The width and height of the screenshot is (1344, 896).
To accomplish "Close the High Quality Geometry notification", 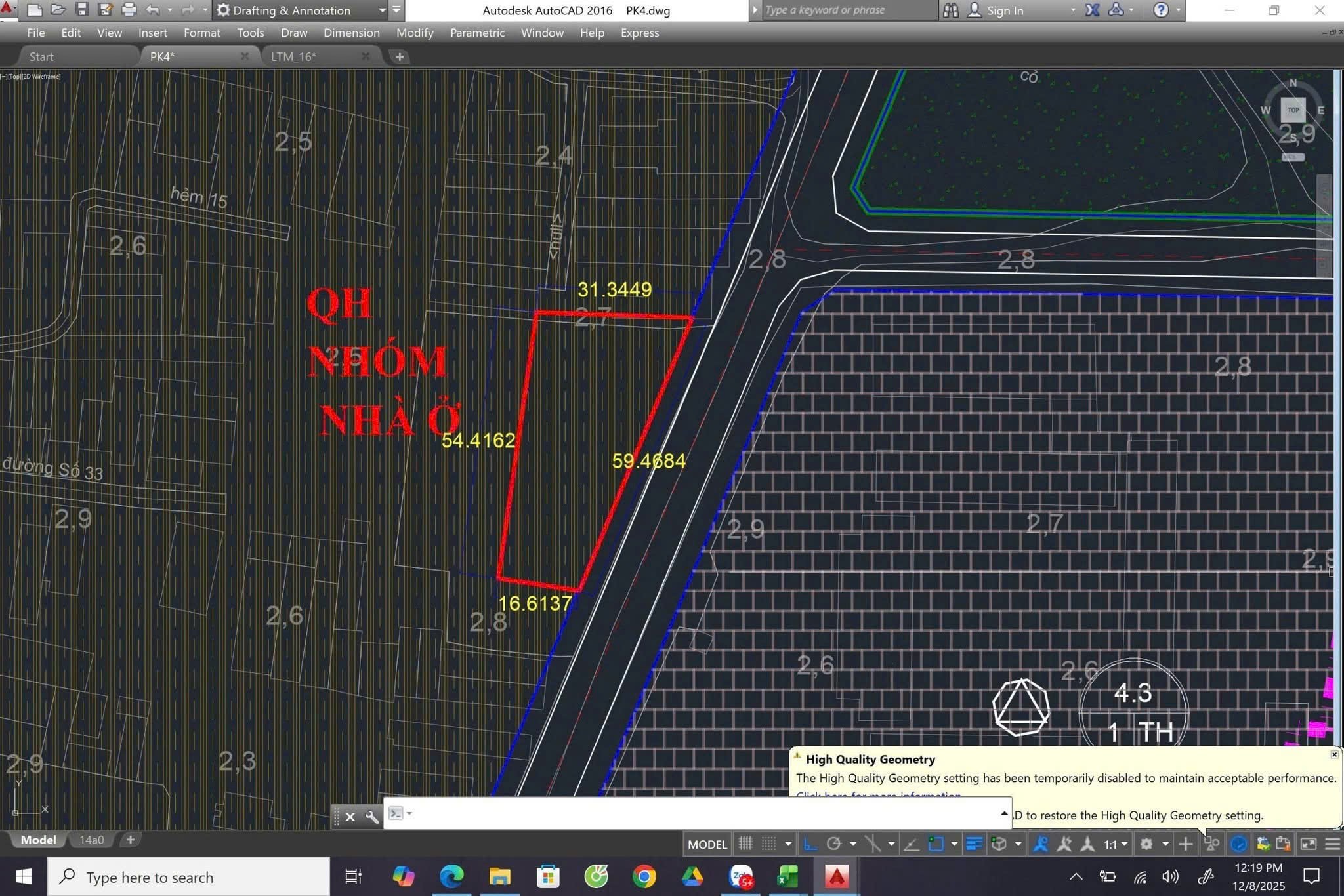I will [x=1335, y=754].
